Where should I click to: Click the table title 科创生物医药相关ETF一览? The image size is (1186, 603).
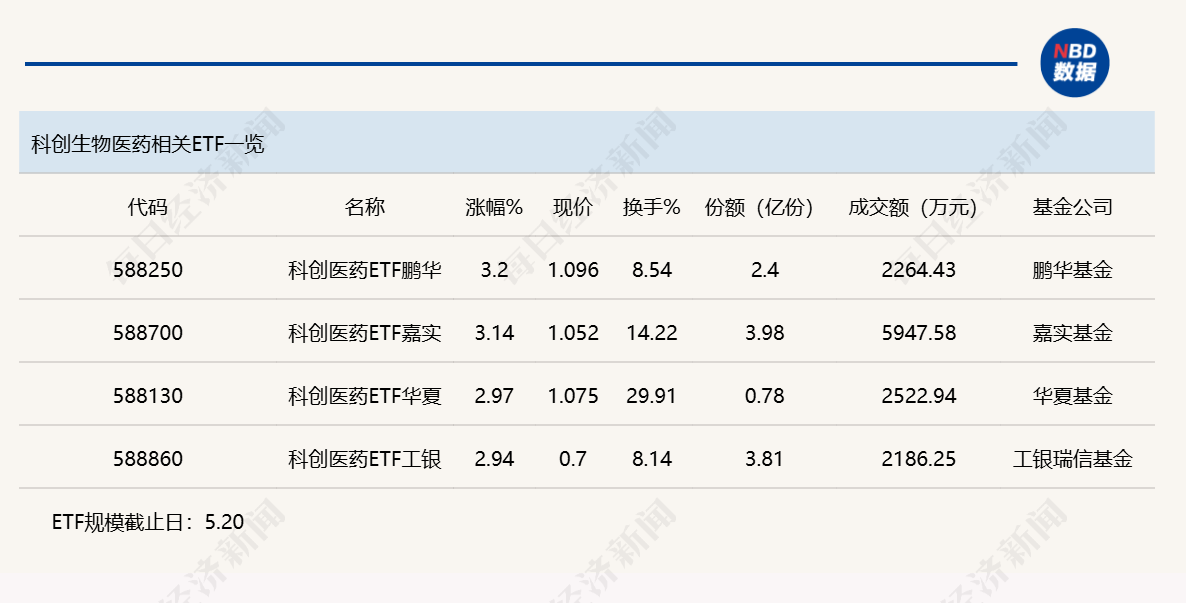click(147, 144)
